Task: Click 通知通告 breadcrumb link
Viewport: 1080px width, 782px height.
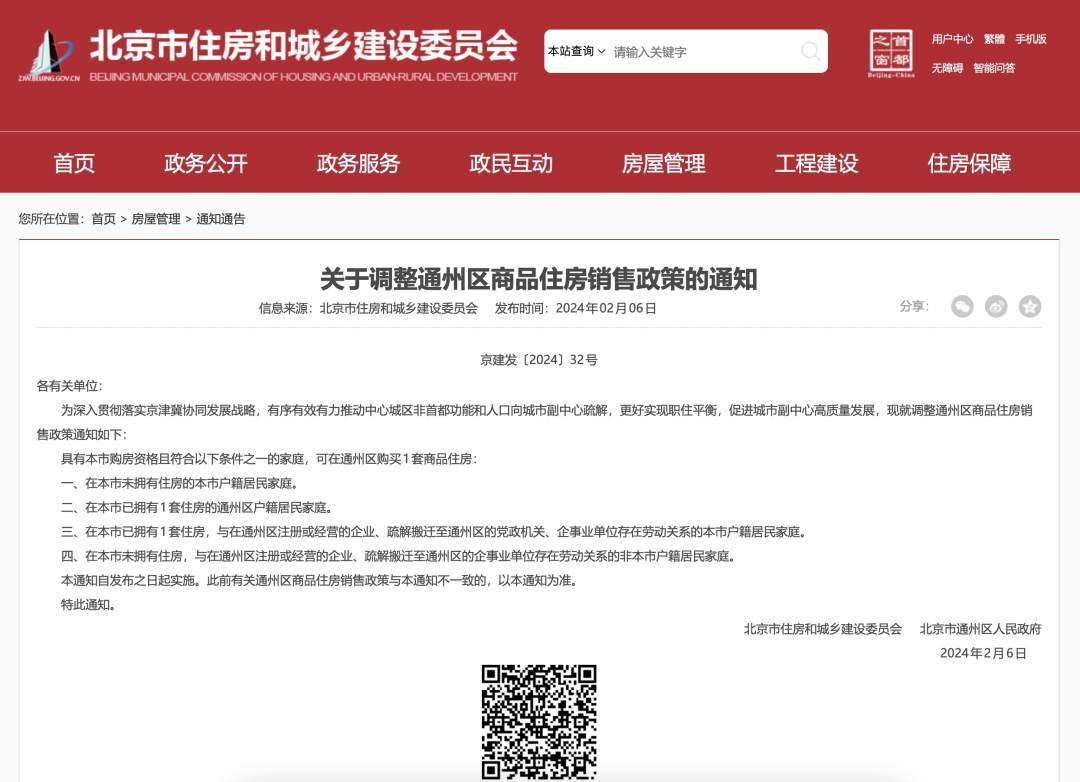Action: (x=221, y=219)
